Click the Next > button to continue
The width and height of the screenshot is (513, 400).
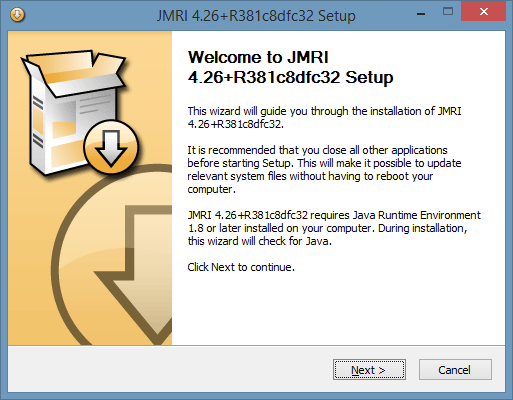pyautogui.click(x=369, y=370)
